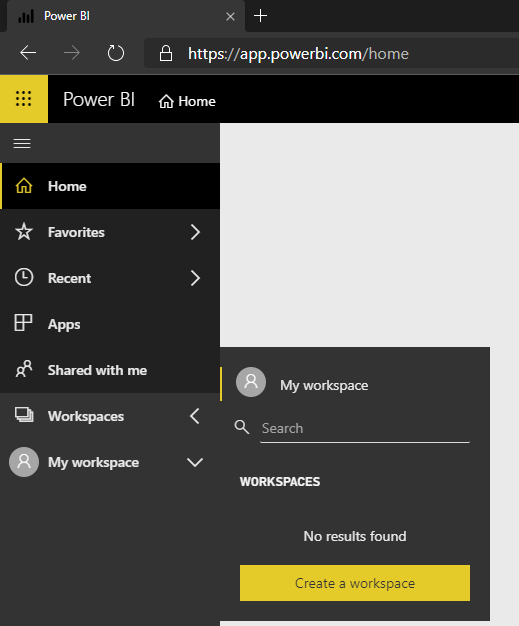Collapse the Workspaces flyout chevron
519x626 pixels.
point(194,416)
